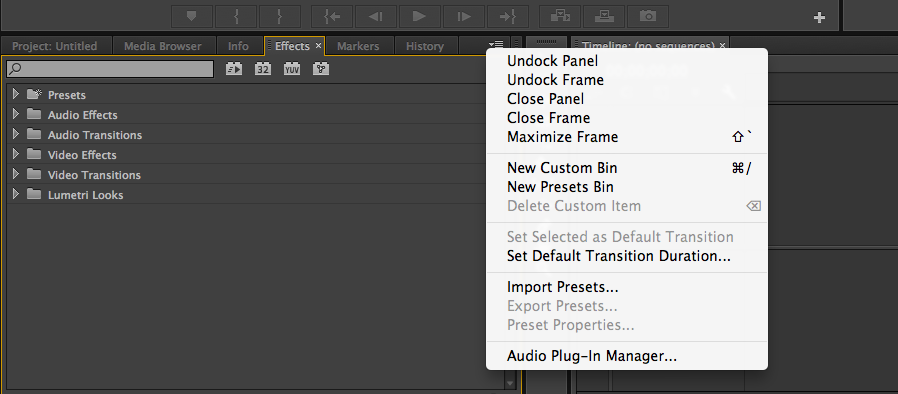Open the Effects panel flyout menu icon
898x394 pixels.
pos(496,44)
